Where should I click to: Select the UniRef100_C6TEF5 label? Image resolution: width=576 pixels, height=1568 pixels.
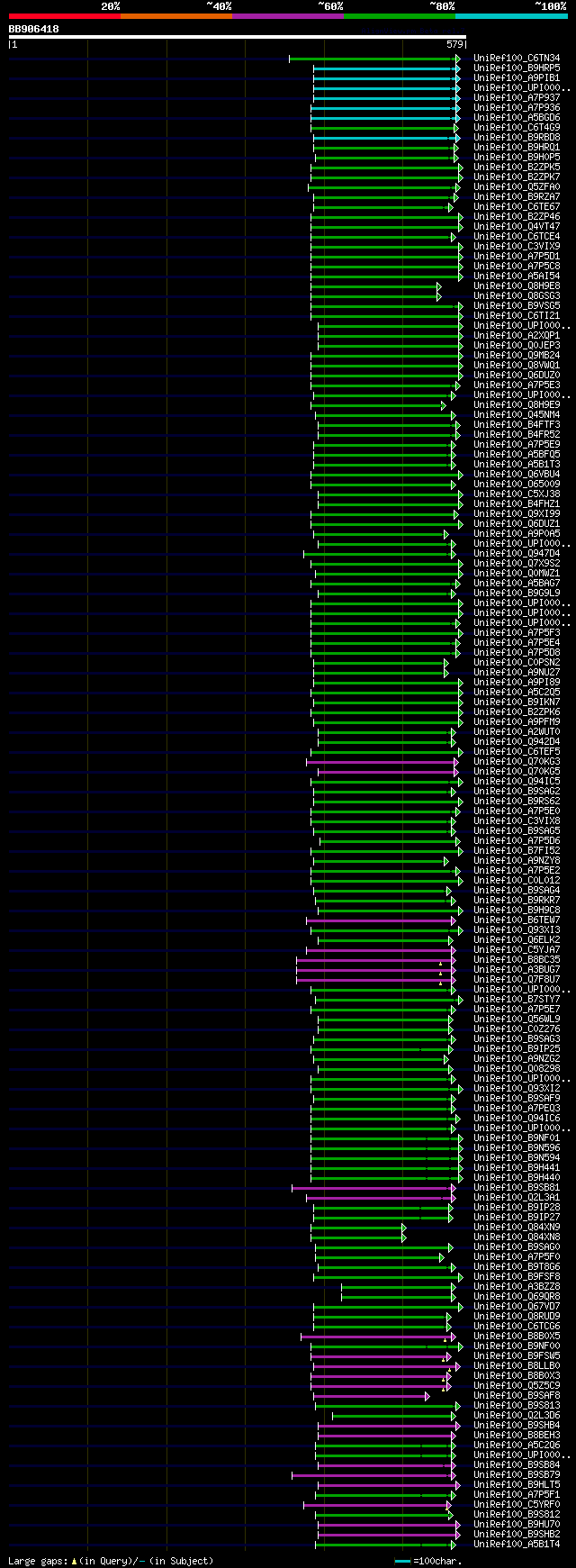(x=517, y=752)
